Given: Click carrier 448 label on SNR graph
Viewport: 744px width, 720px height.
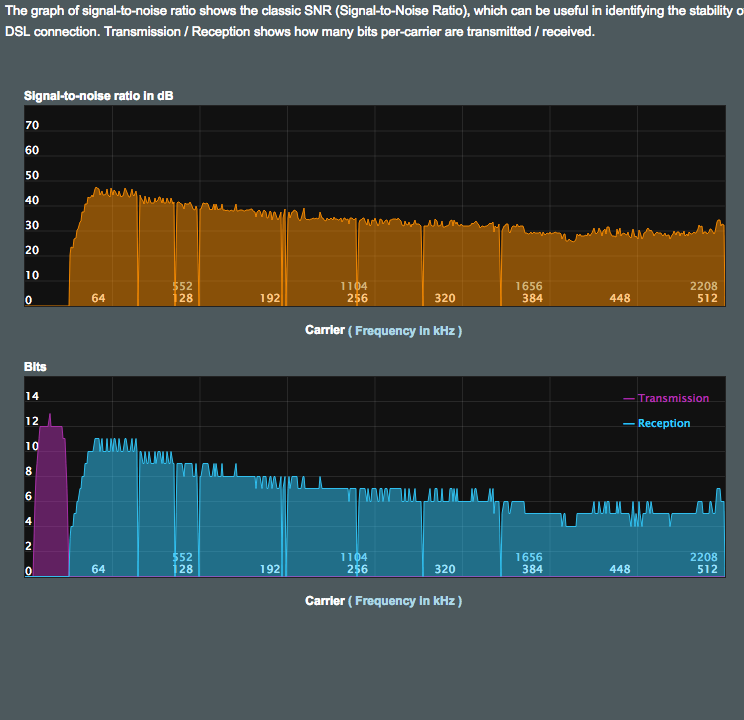Looking at the screenshot, I should click(x=620, y=298).
